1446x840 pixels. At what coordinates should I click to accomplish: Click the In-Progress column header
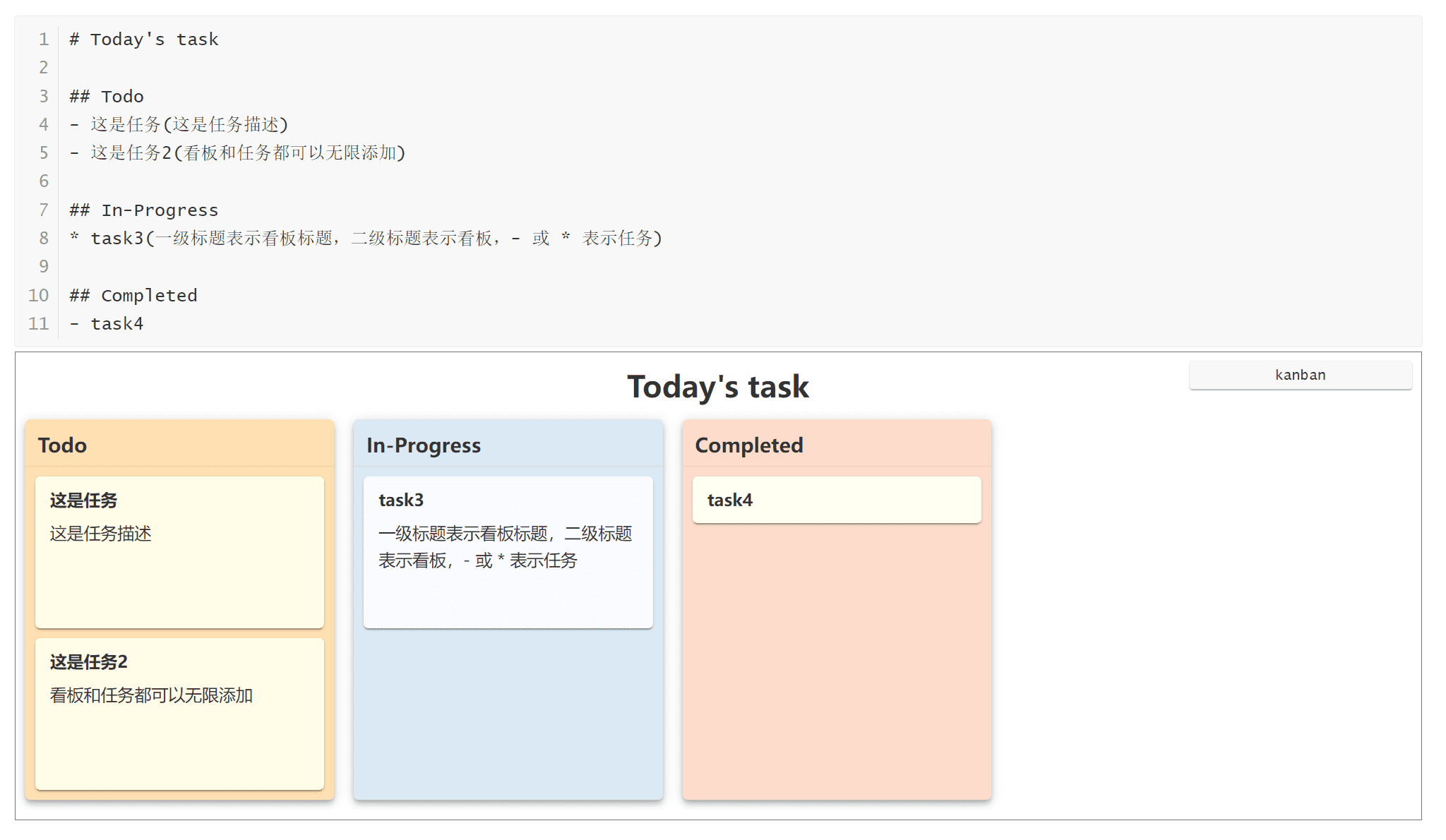click(423, 445)
